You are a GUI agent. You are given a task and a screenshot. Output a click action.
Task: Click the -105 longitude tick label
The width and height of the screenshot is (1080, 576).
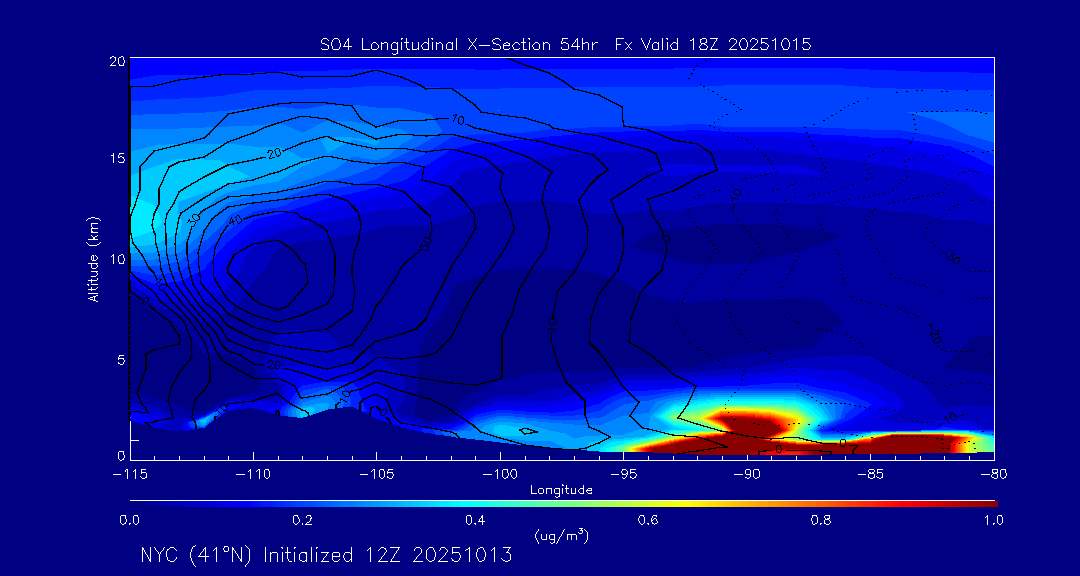tap(376, 475)
